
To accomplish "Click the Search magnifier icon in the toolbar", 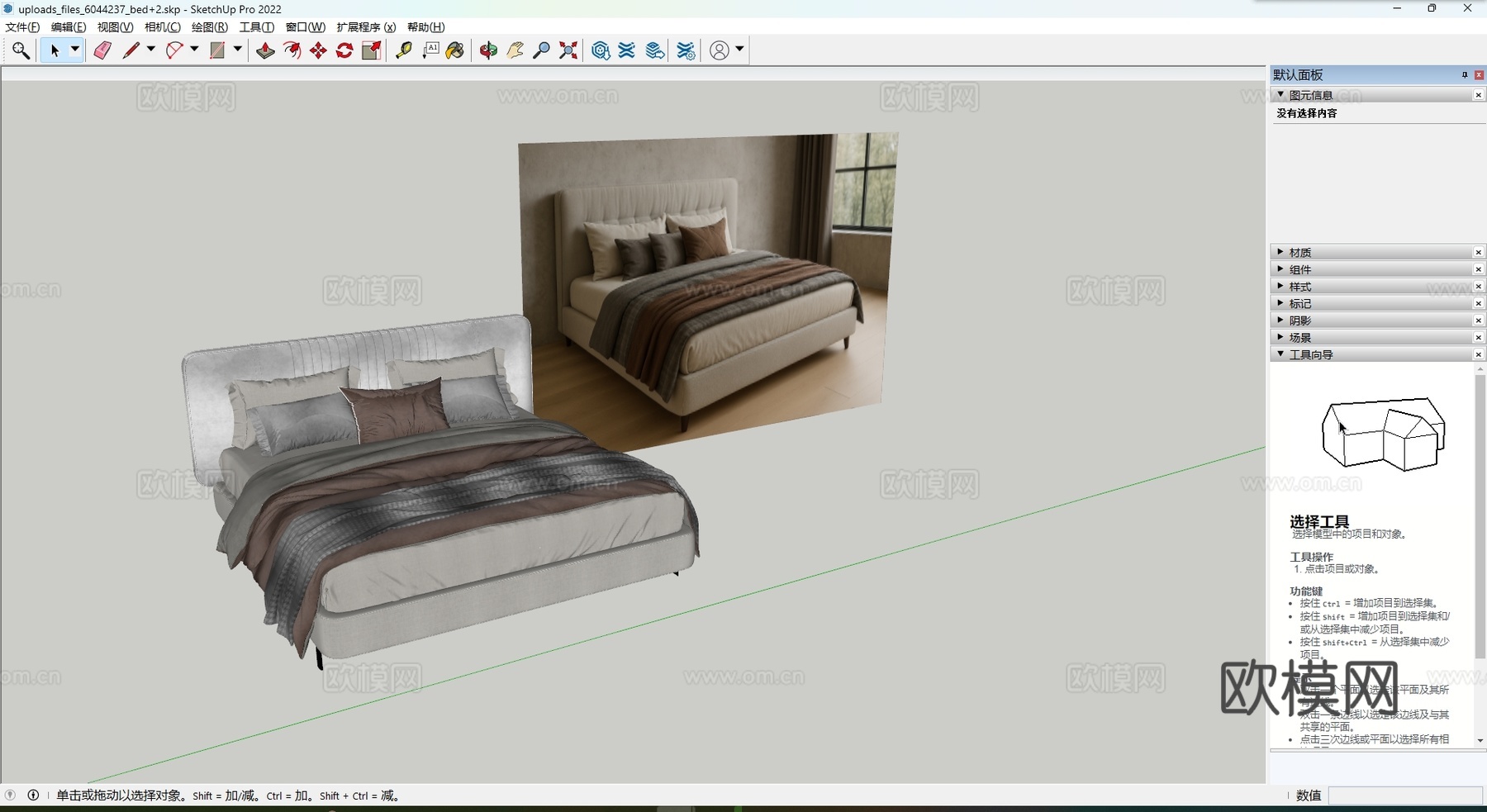I will click(21, 50).
